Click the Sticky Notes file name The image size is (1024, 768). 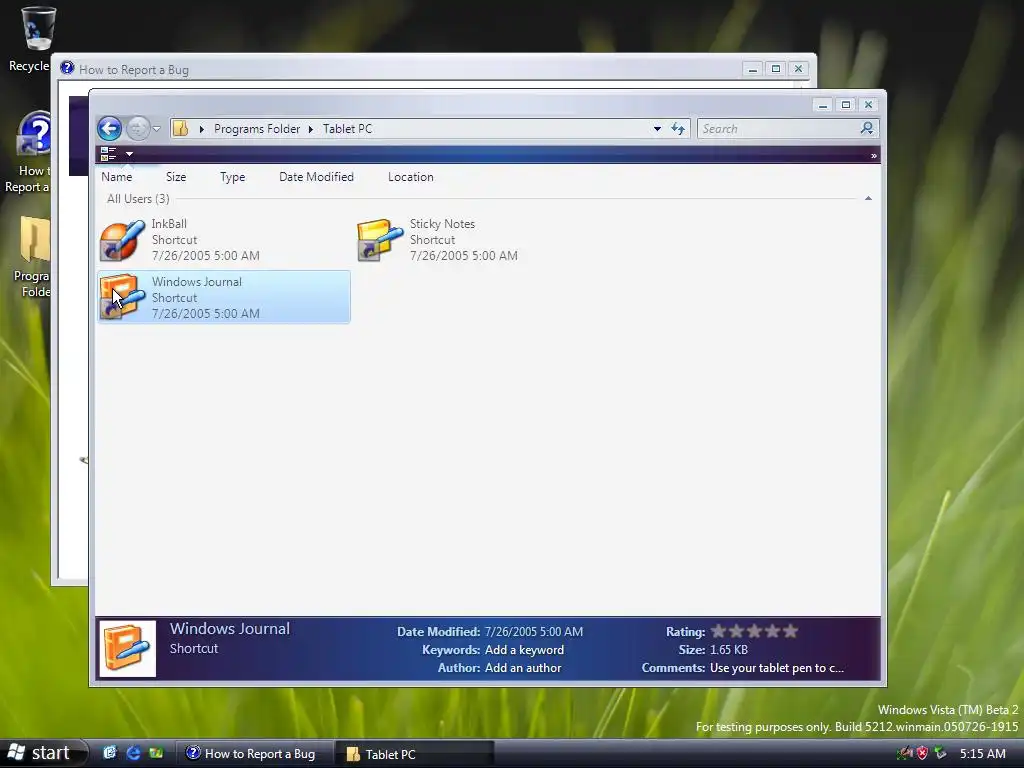point(442,223)
